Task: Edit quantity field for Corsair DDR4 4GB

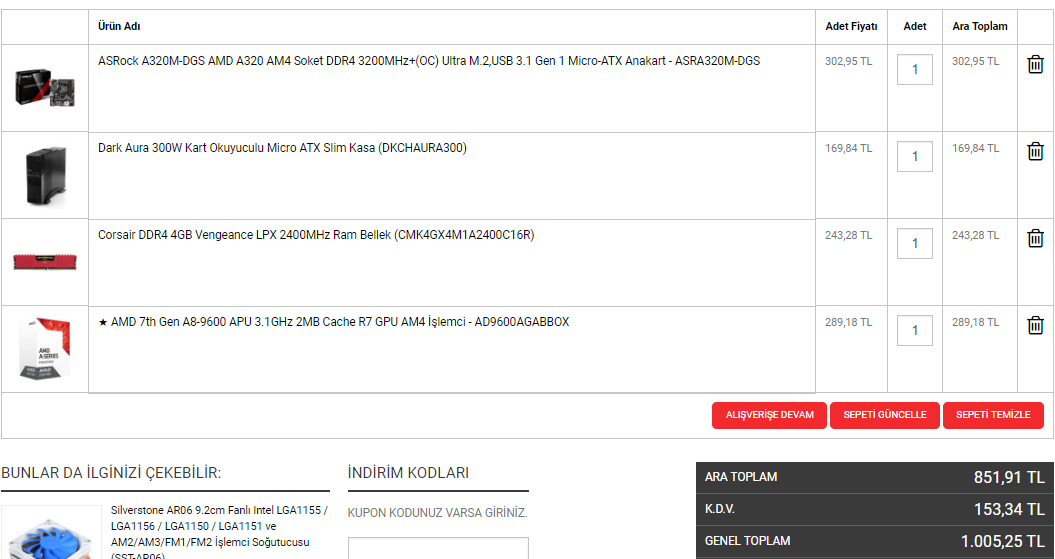Action: click(x=914, y=244)
